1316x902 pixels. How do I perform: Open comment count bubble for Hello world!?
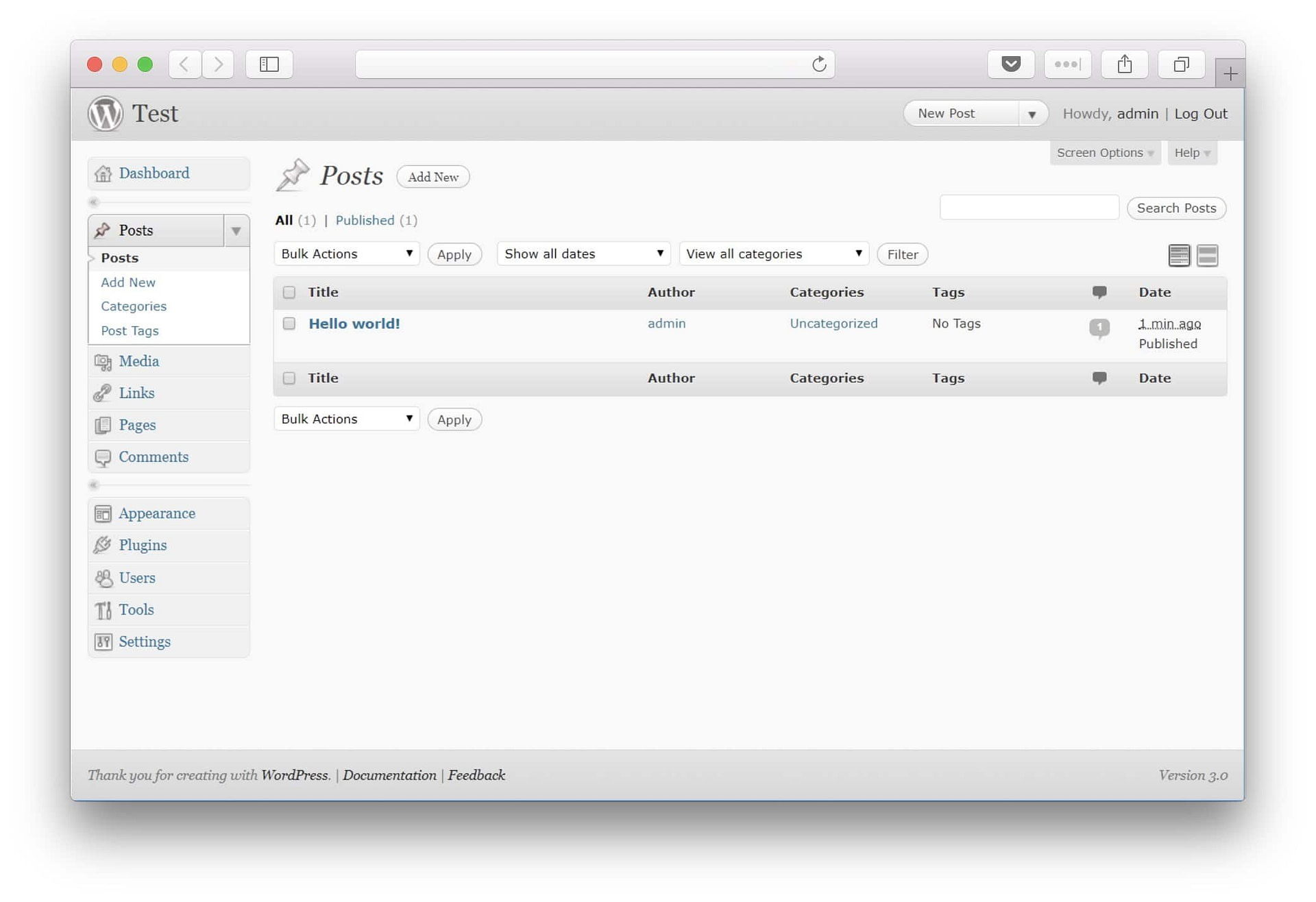pos(1099,328)
